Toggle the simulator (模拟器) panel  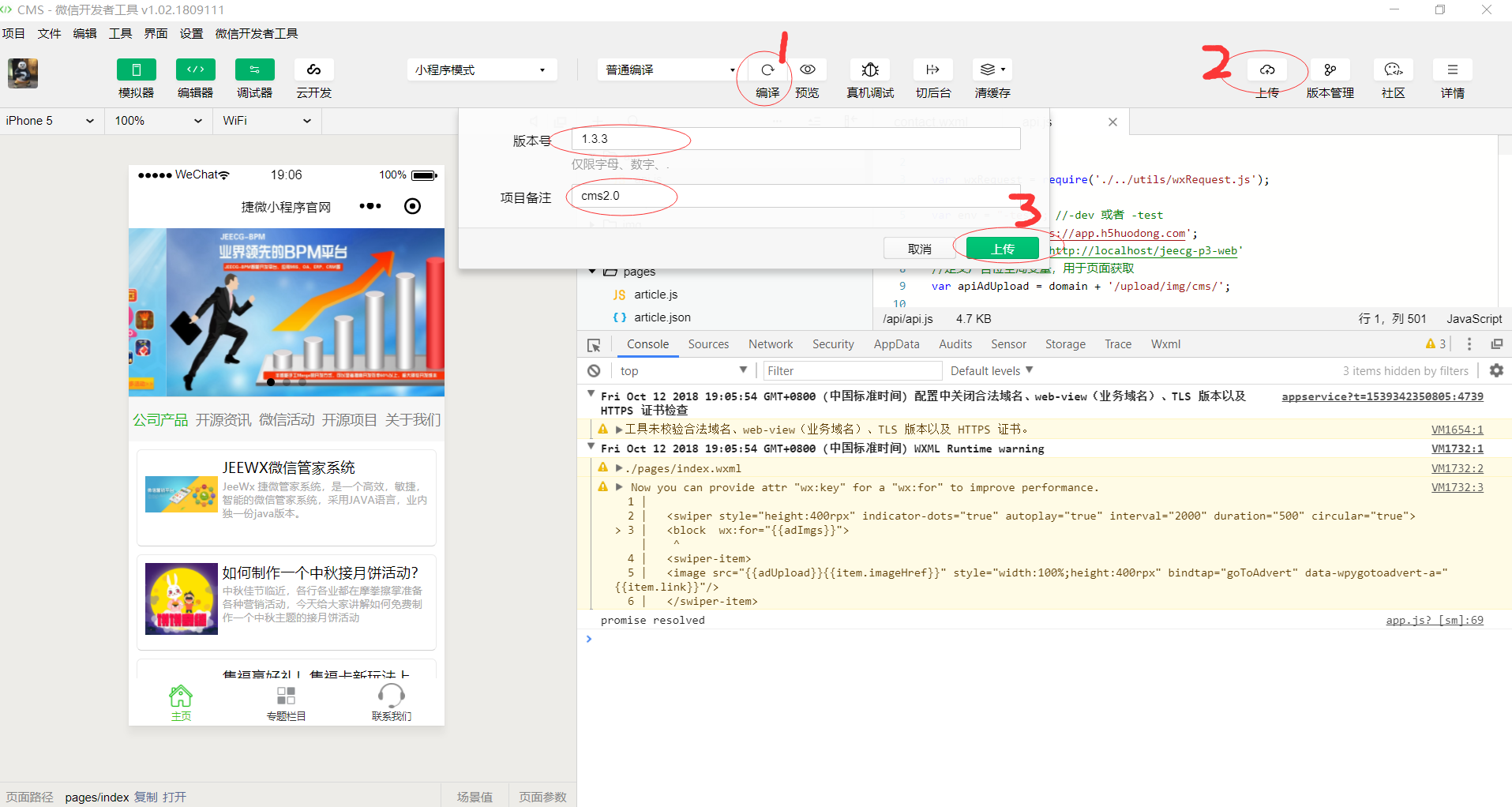pyautogui.click(x=137, y=69)
